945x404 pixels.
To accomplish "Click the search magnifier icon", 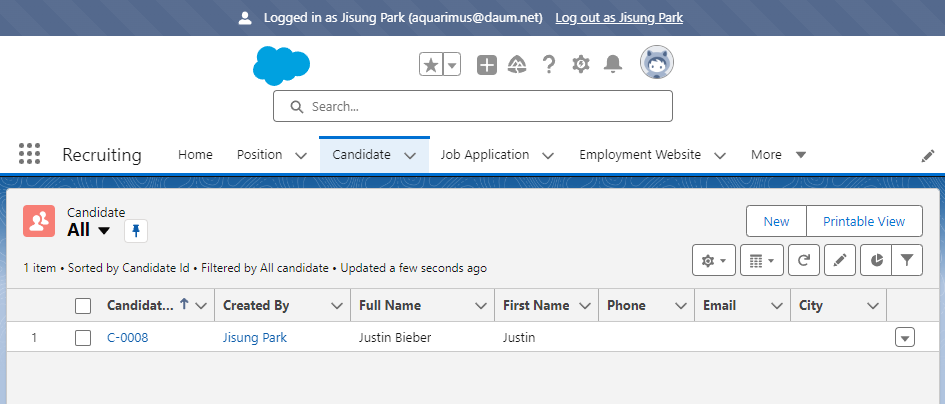I will click(x=297, y=107).
